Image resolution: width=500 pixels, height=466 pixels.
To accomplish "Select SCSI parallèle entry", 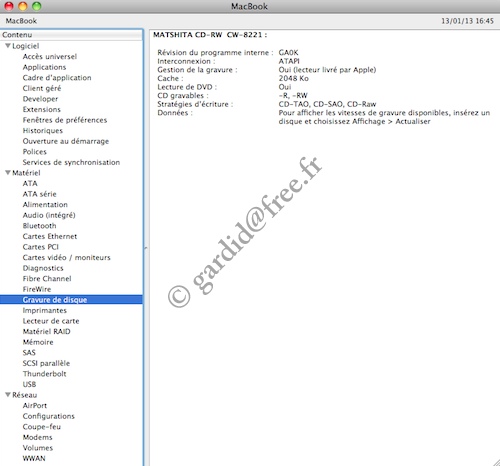I will [46, 363].
